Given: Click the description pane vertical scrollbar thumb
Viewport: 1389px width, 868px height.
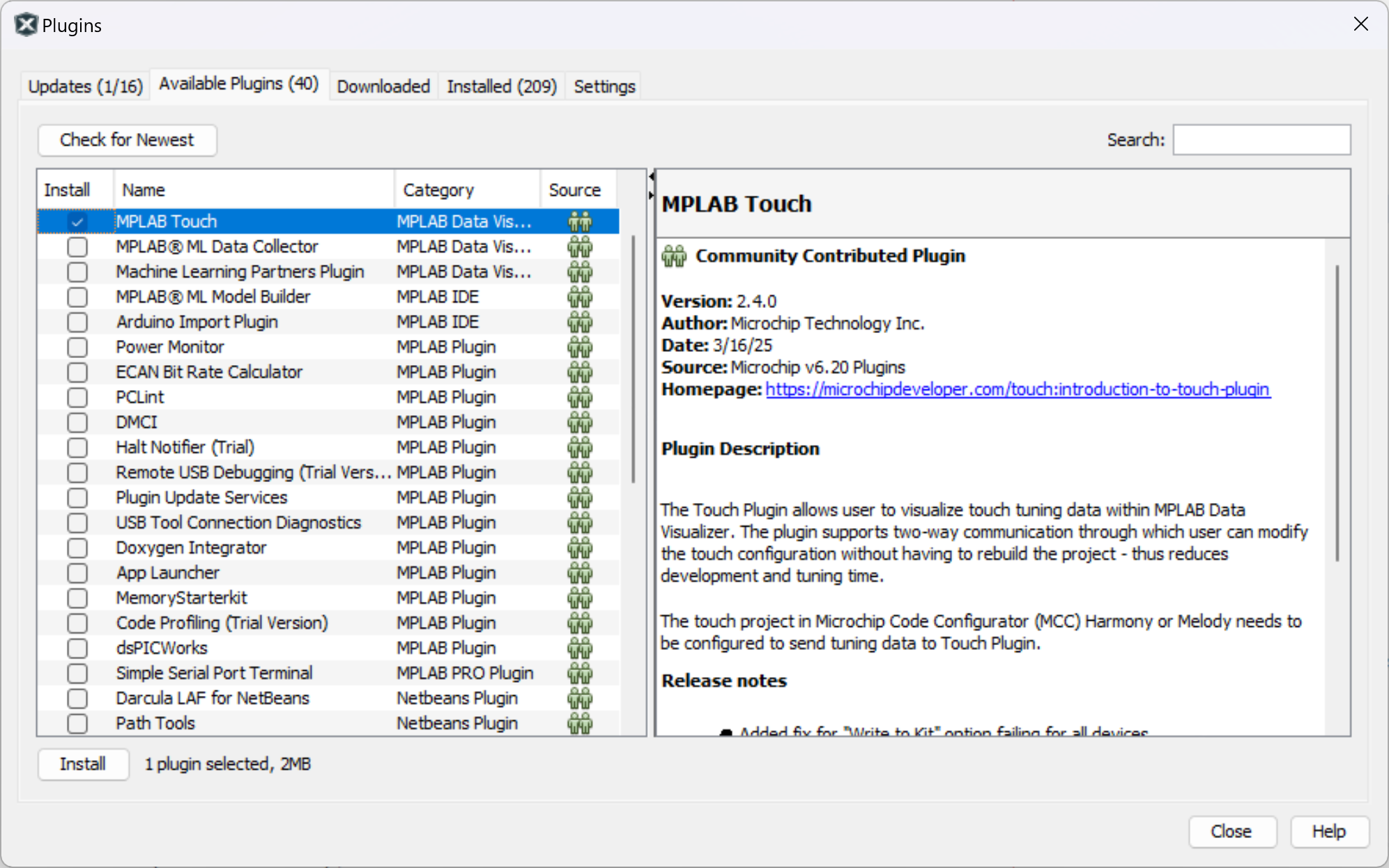Looking at the screenshot, I should tap(1337, 412).
